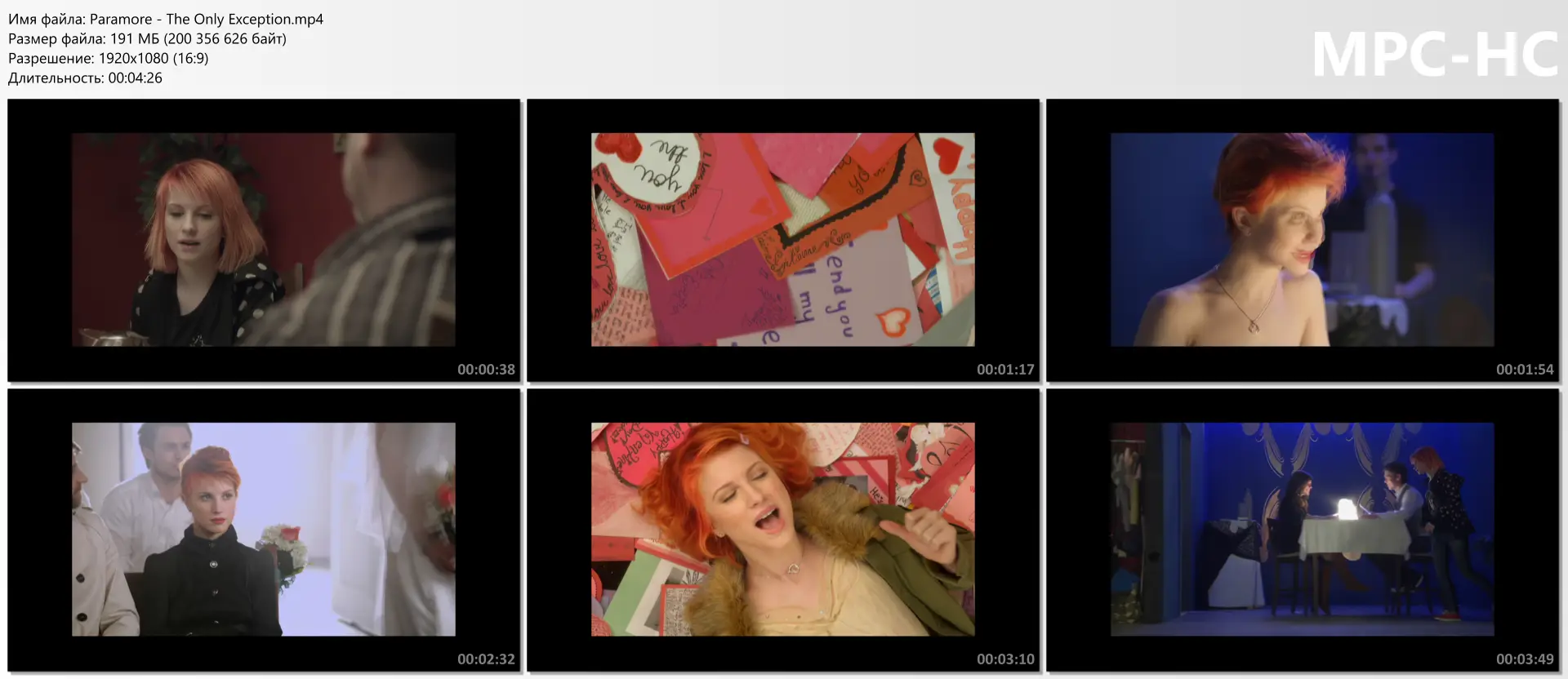The height and width of the screenshot is (679, 1568).
Task: Open the stage table thumbnail at 00:03:49
Action: (x=1303, y=530)
